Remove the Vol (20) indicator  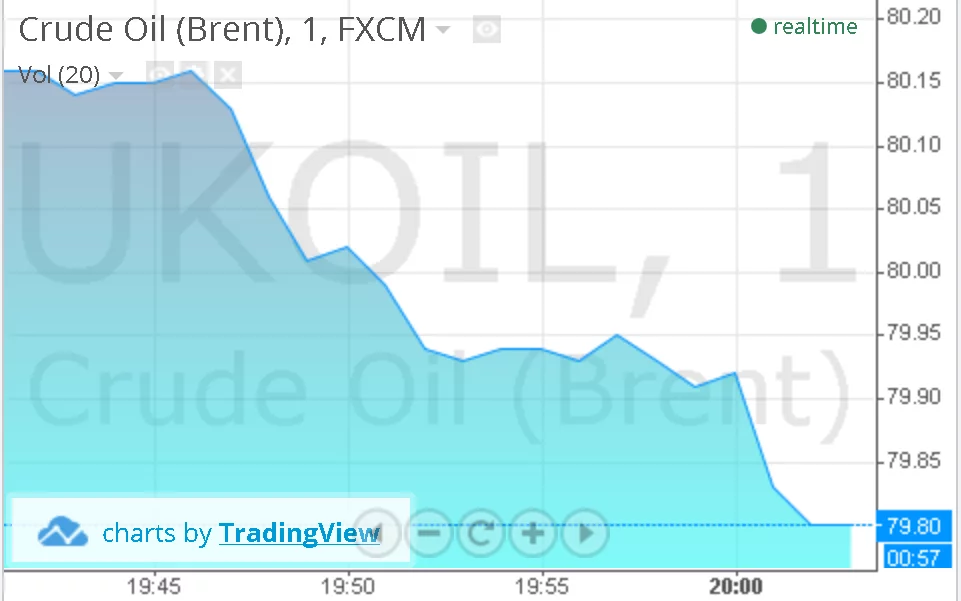pyautogui.click(x=229, y=74)
